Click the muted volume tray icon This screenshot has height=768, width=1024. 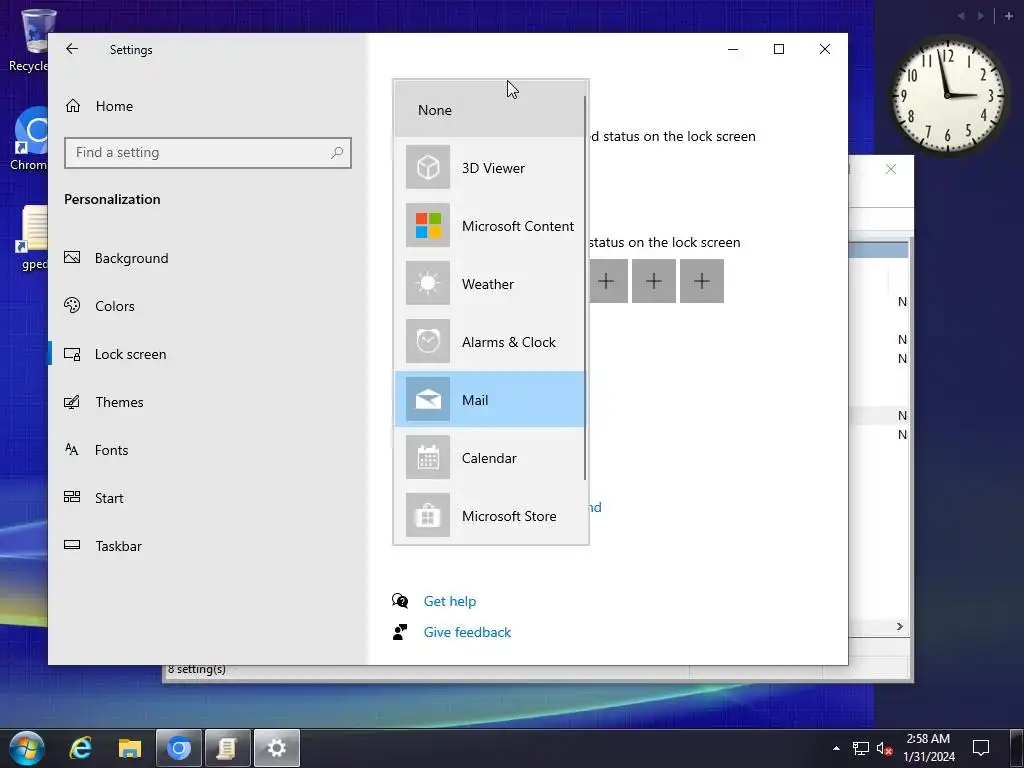coord(884,748)
